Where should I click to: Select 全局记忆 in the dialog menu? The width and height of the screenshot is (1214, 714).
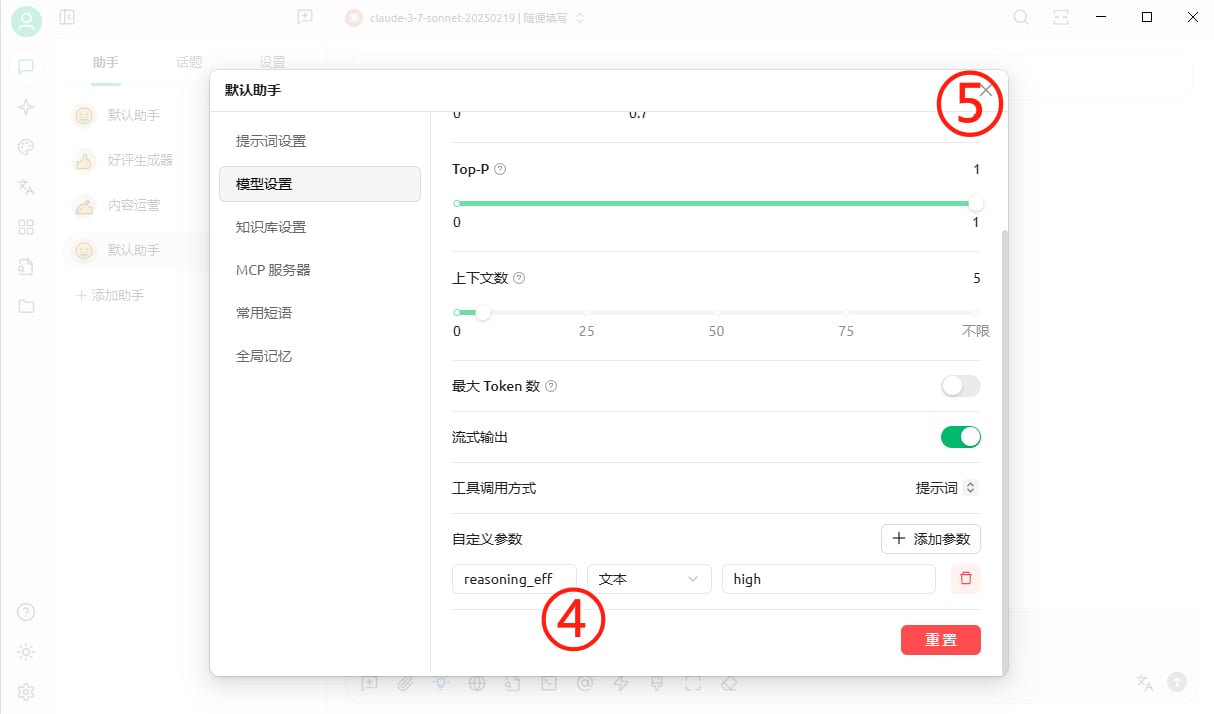pyautogui.click(x=320, y=356)
